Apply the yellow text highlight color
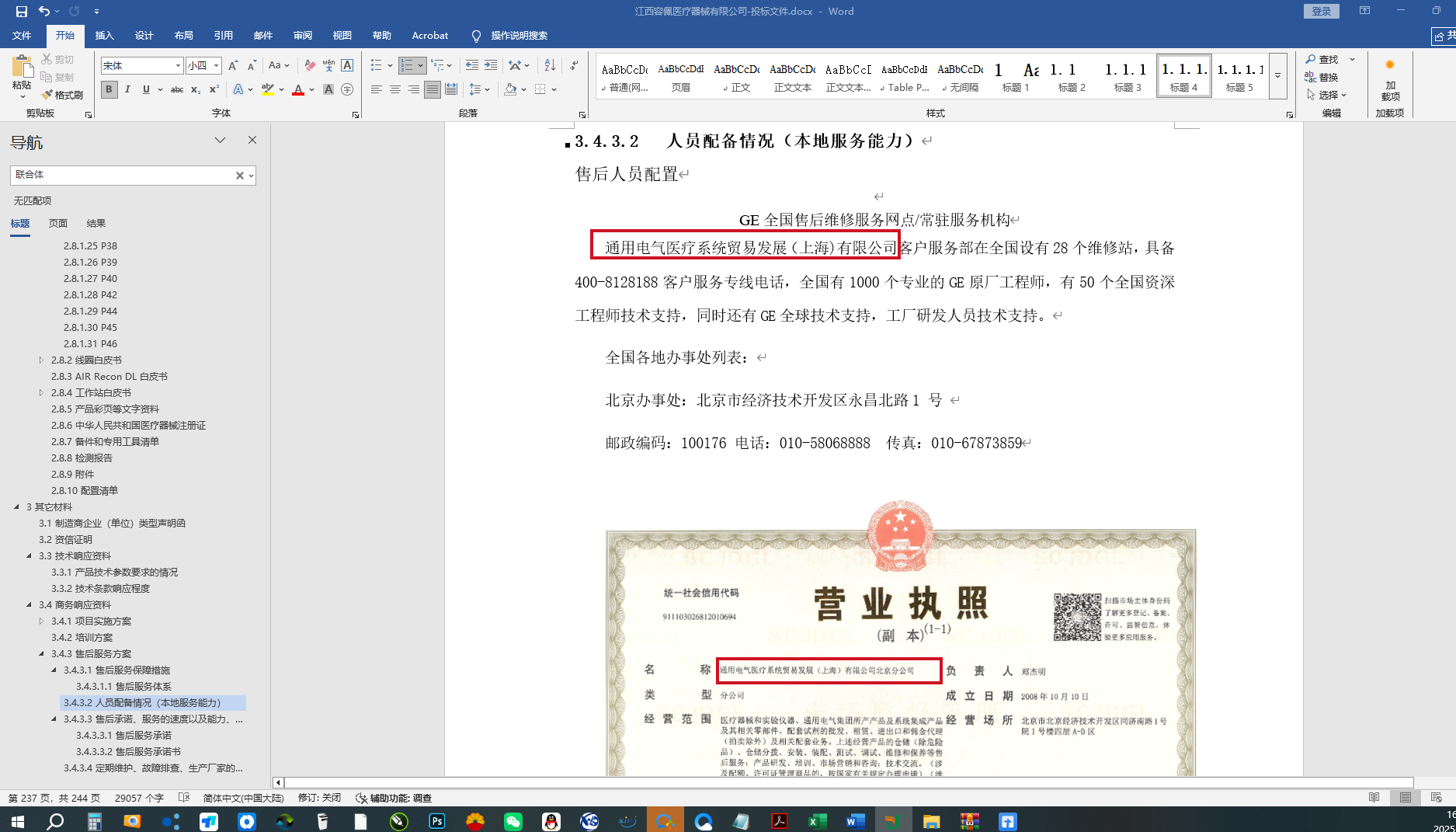Image resolution: width=1456 pixels, height=832 pixels. coord(268,90)
